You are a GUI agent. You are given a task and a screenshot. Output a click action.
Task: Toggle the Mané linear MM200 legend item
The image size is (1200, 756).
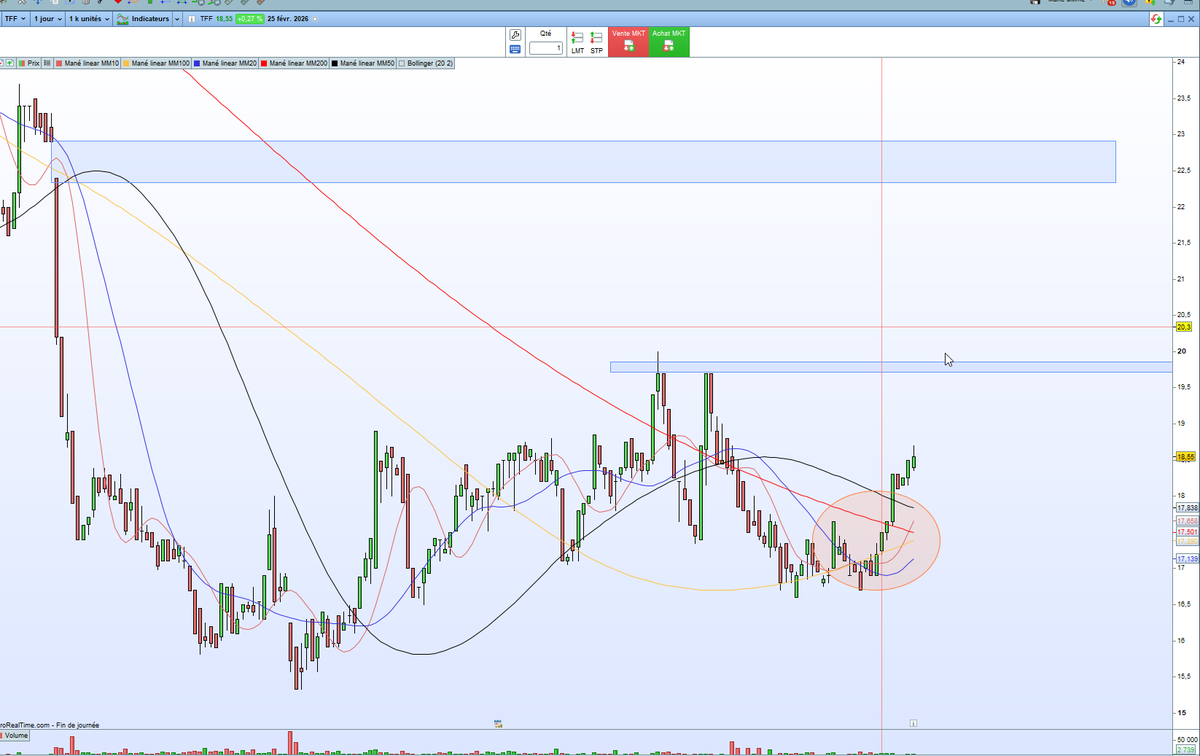click(294, 63)
